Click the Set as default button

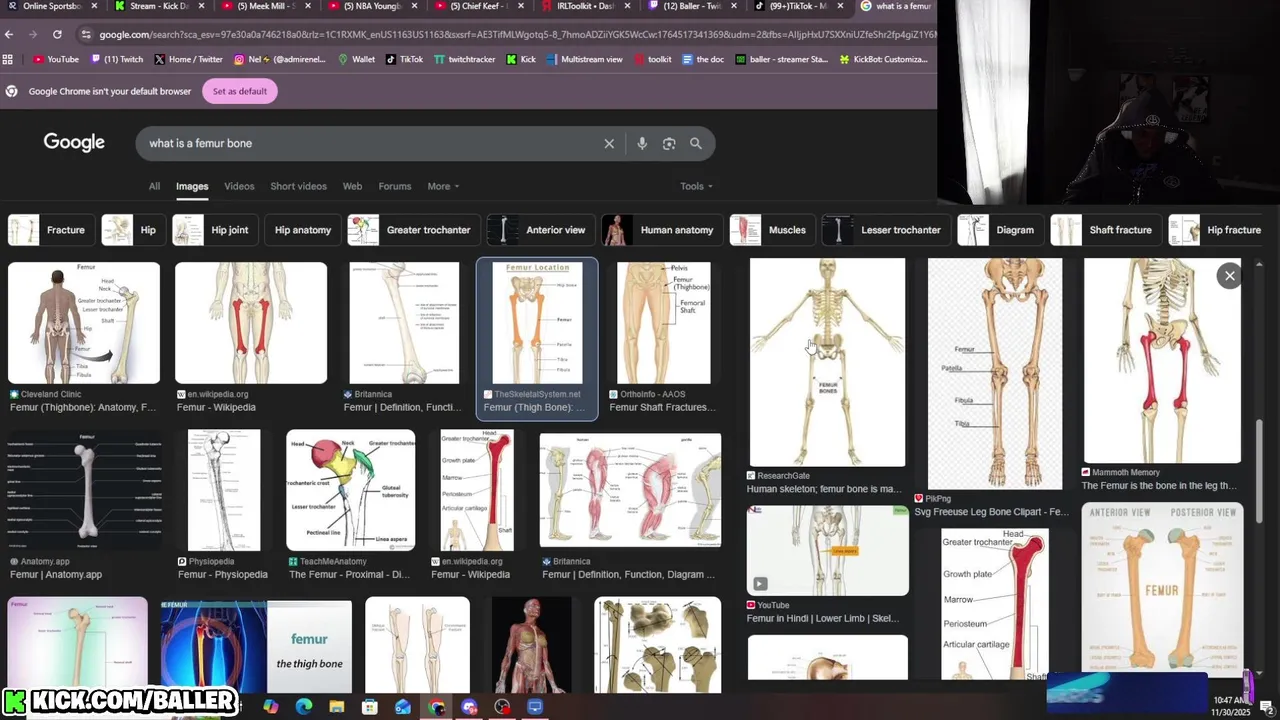(239, 91)
